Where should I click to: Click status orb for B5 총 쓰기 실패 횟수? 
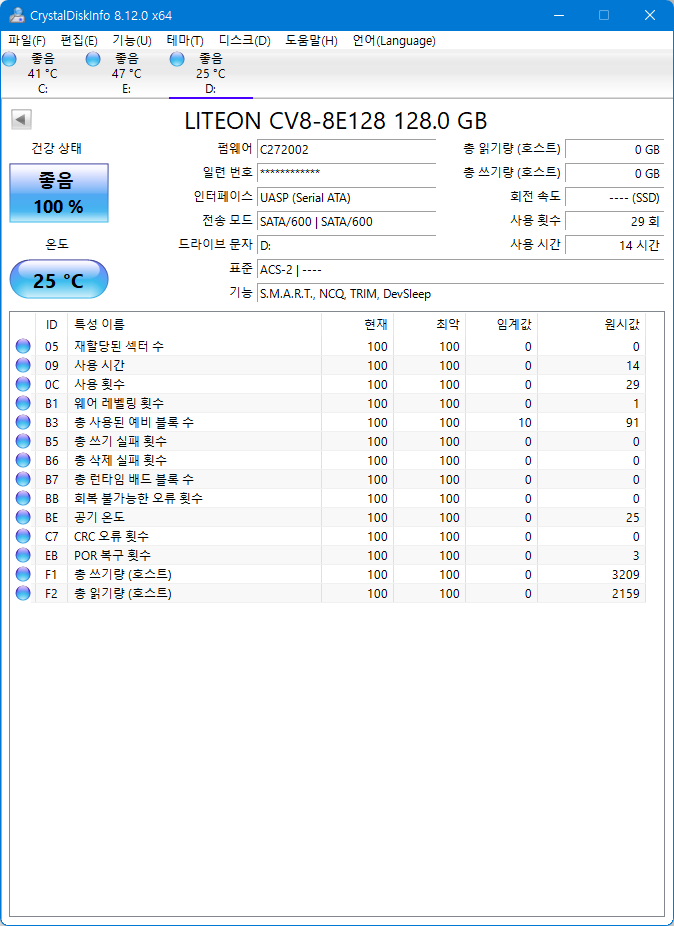tap(23, 441)
